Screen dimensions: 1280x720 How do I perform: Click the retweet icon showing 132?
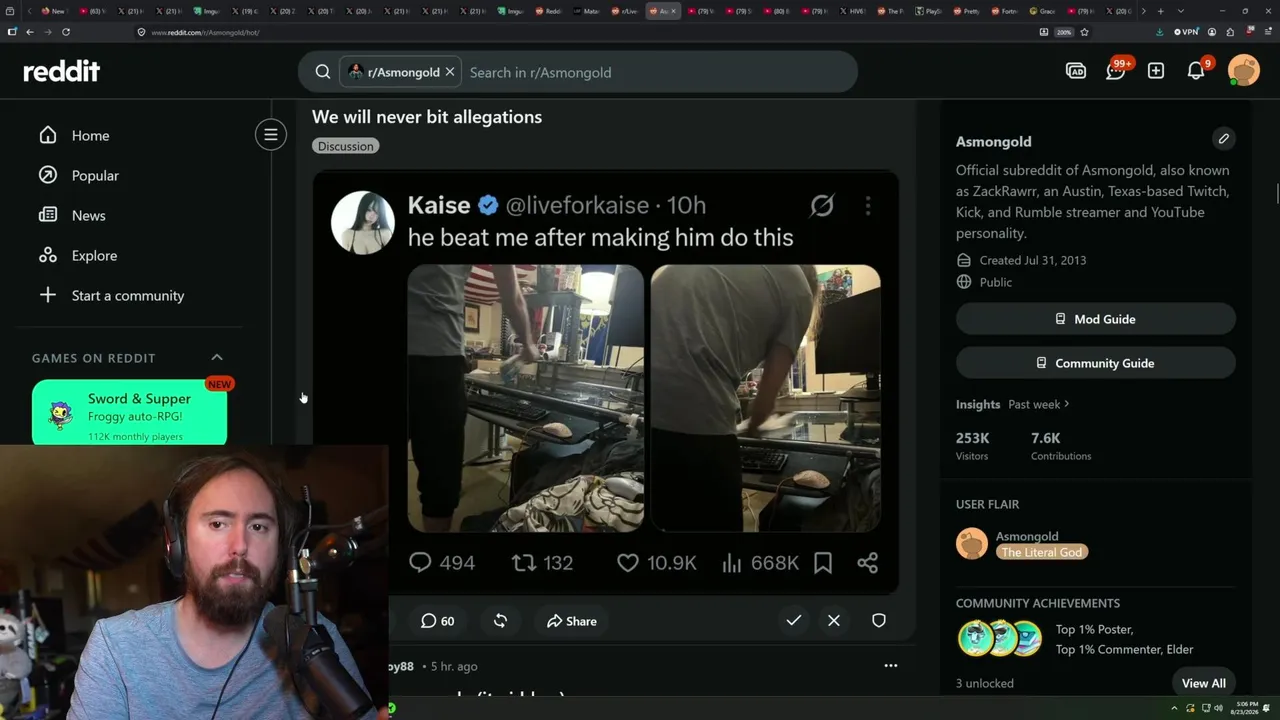524,563
